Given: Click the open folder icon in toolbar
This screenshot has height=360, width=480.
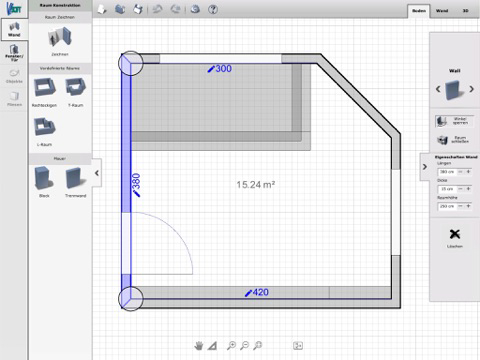Looking at the screenshot, I should click(x=120, y=9).
